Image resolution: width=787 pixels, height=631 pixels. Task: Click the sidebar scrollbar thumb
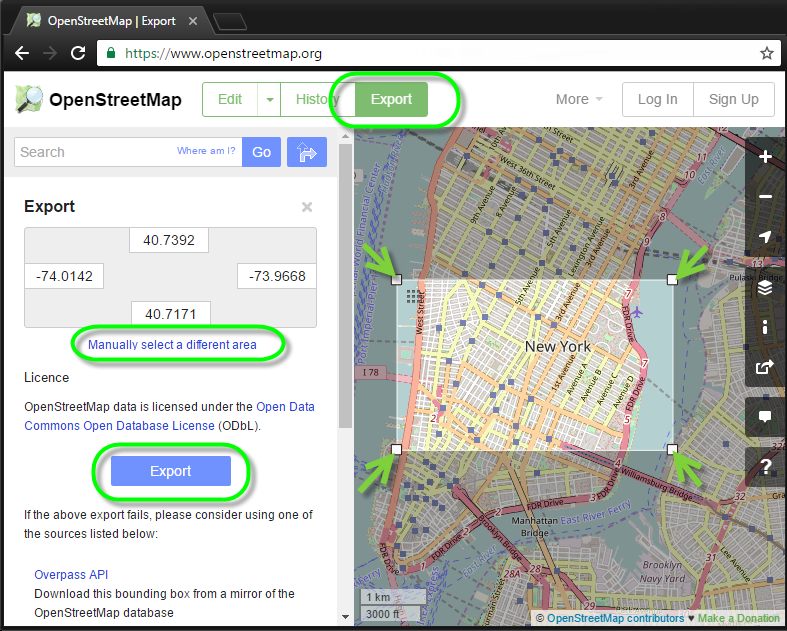[x=345, y=286]
